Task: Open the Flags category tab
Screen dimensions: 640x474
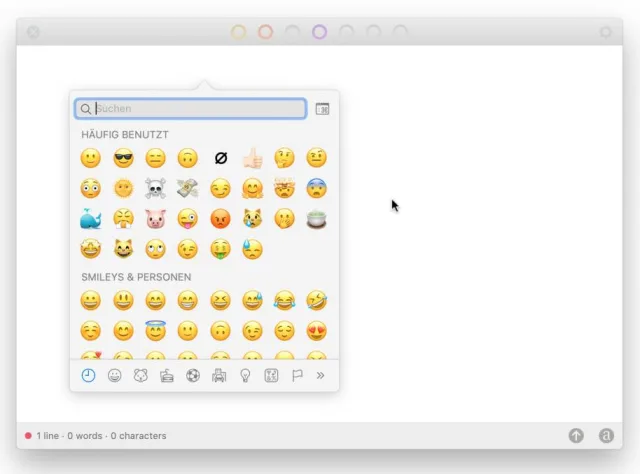Action: pos(297,375)
